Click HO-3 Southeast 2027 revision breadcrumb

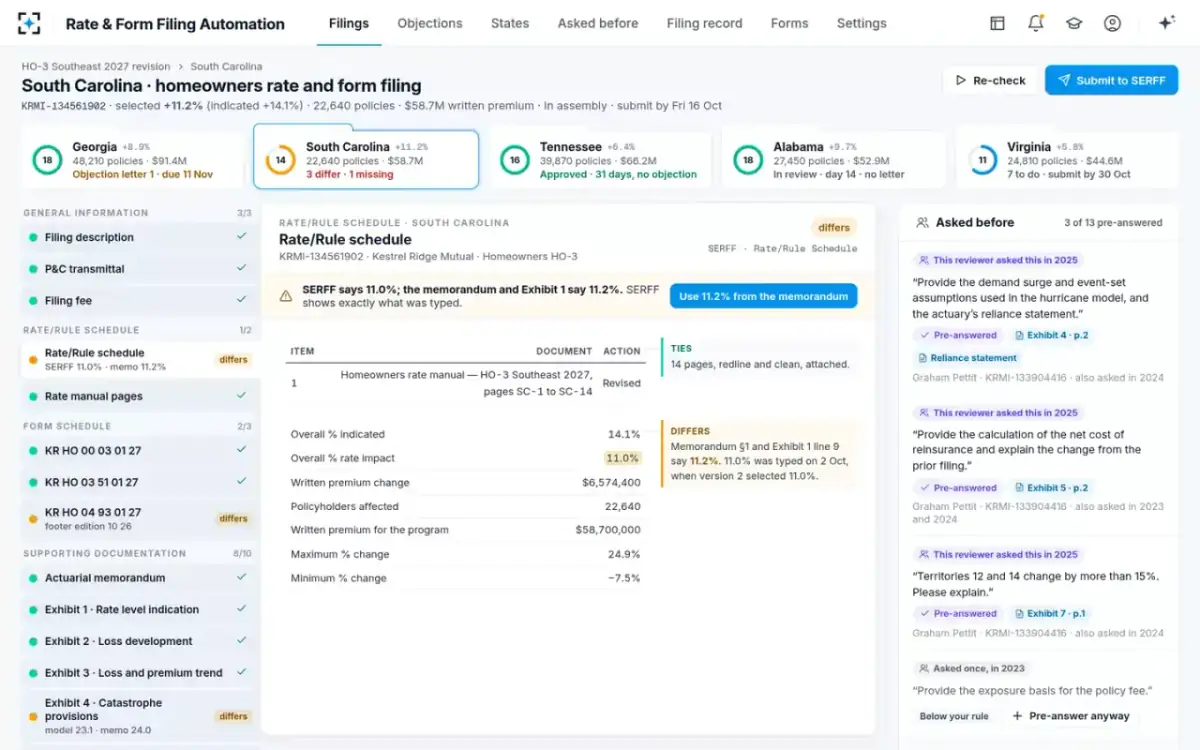pyautogui.click(x=96, y=66)
